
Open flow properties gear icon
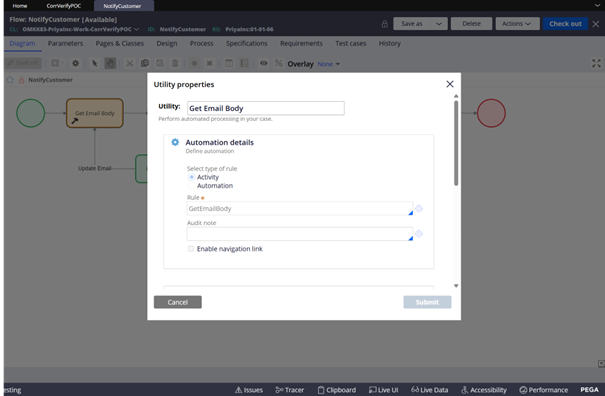[x=76, y=63]
